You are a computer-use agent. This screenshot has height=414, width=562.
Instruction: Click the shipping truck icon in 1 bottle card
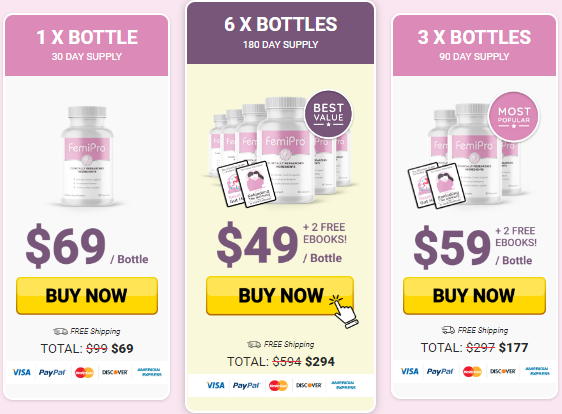[60, 331]
